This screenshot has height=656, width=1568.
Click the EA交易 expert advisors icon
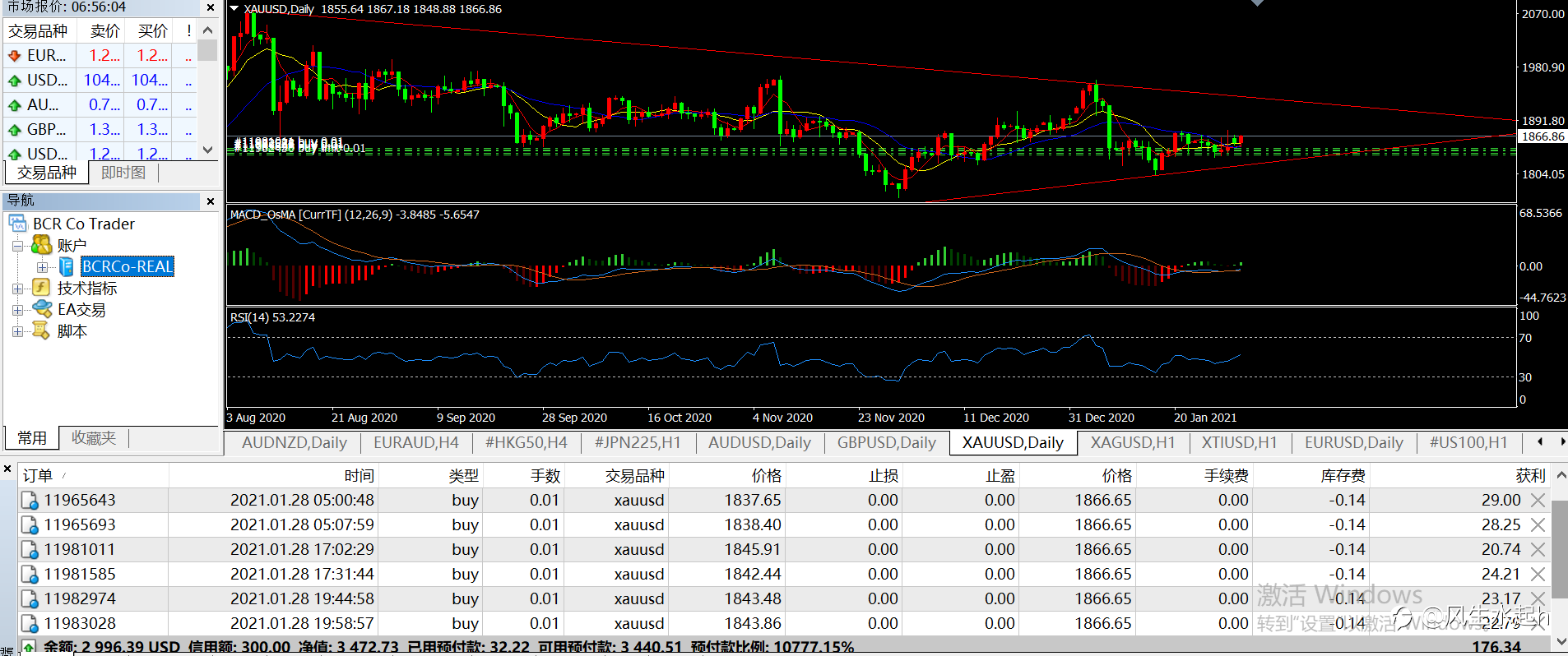click(42, 309)
